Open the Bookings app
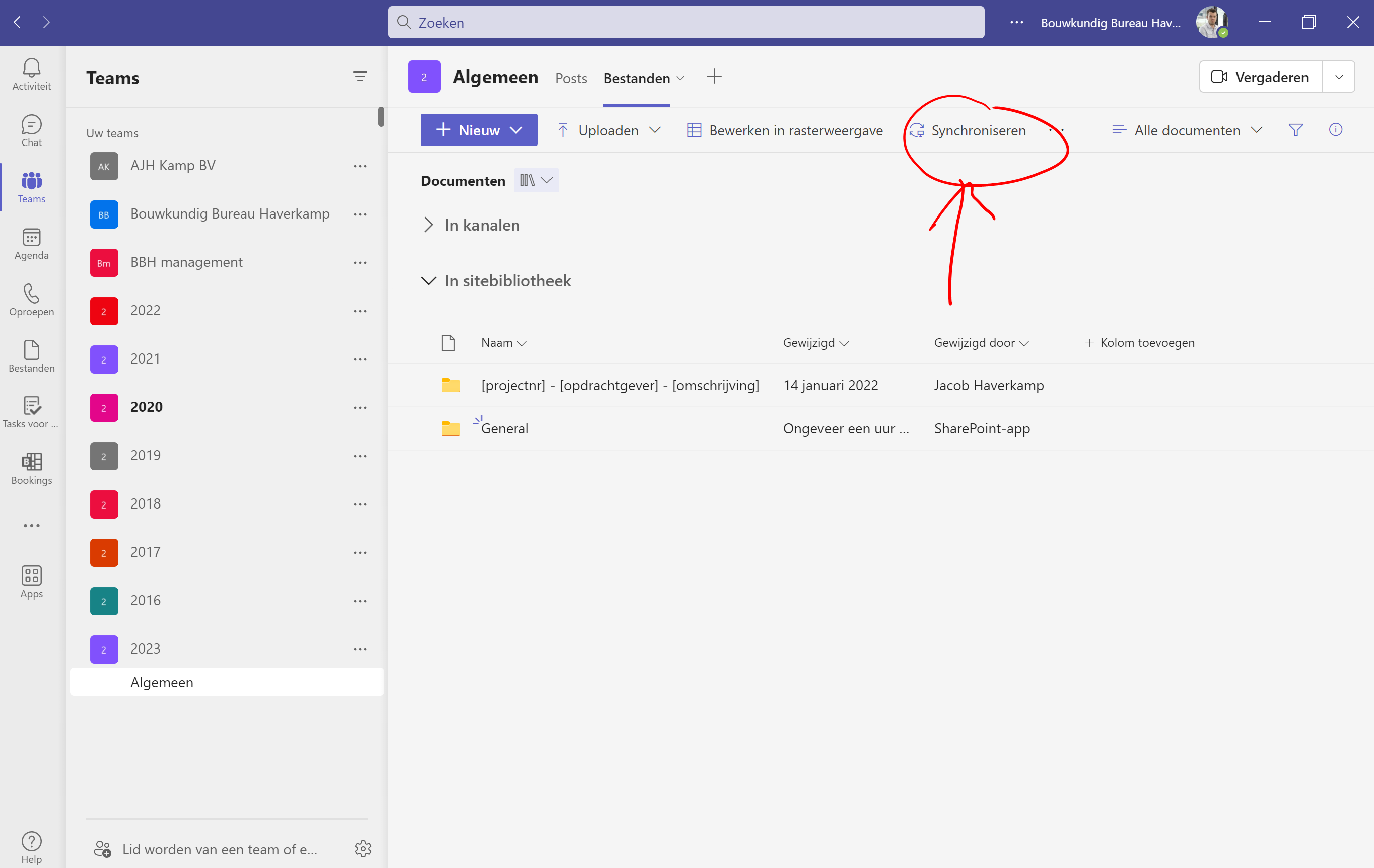 (x=31, y=469)
